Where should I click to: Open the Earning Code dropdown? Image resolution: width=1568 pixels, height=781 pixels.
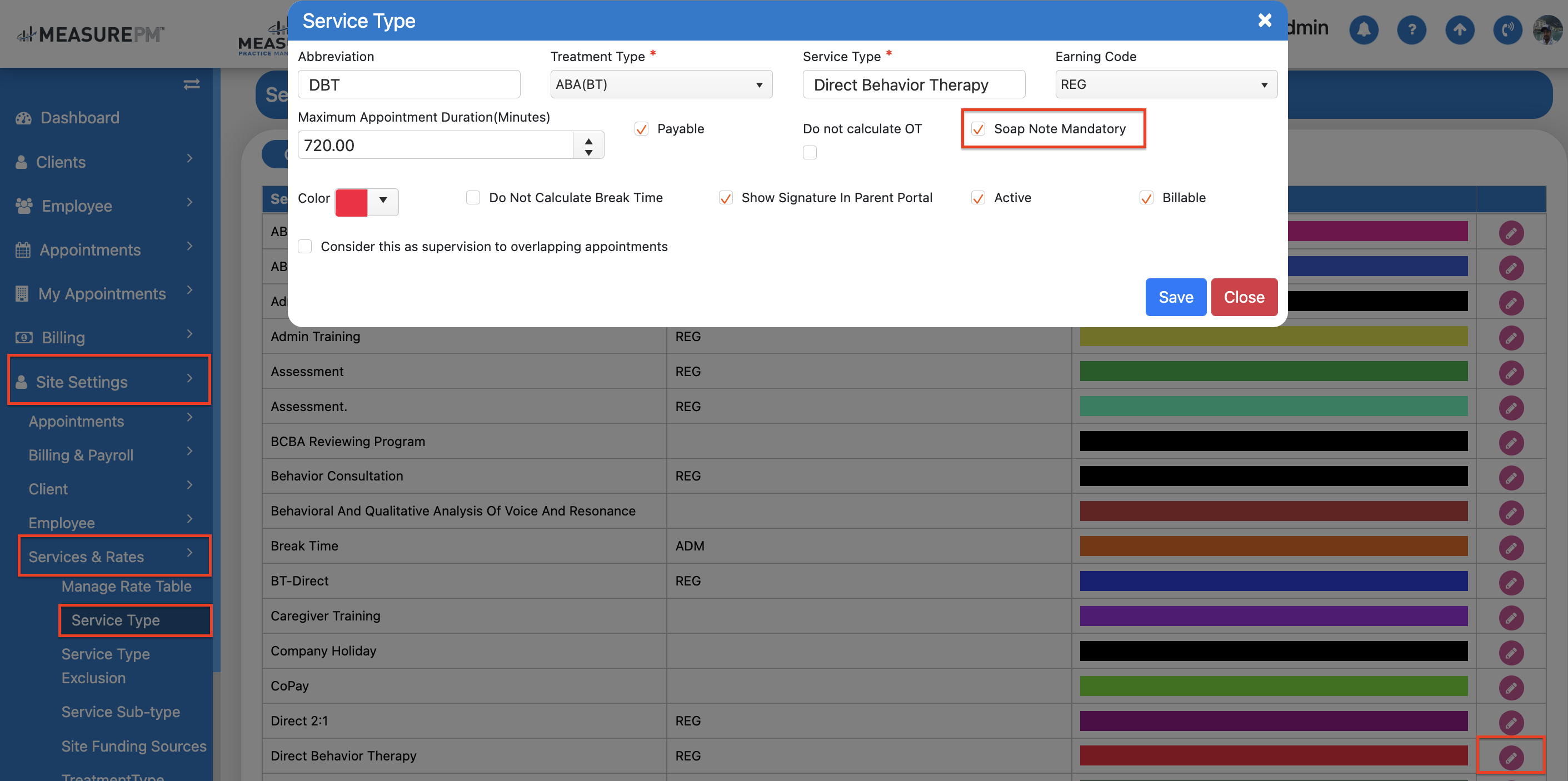click(x=1165, y=84)
